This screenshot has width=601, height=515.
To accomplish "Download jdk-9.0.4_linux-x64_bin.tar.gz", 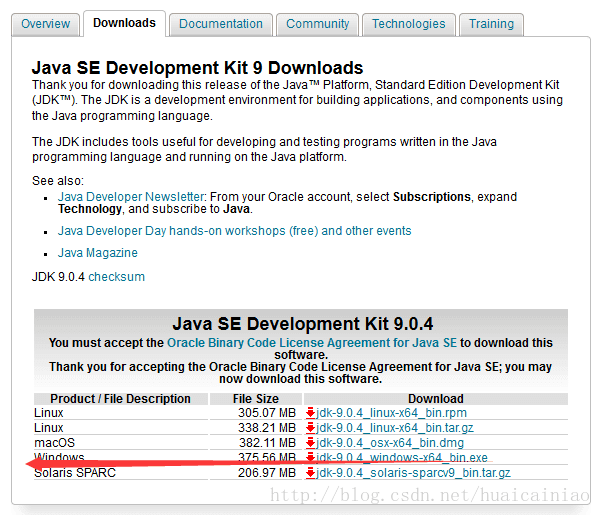I will tap(395, 428).
